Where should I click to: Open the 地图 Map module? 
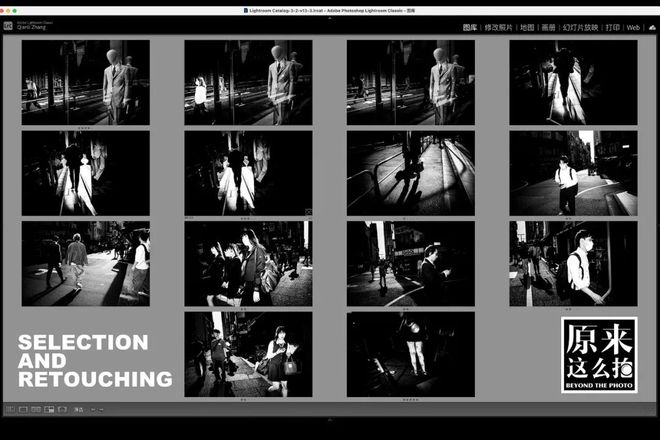coord(527,27)
